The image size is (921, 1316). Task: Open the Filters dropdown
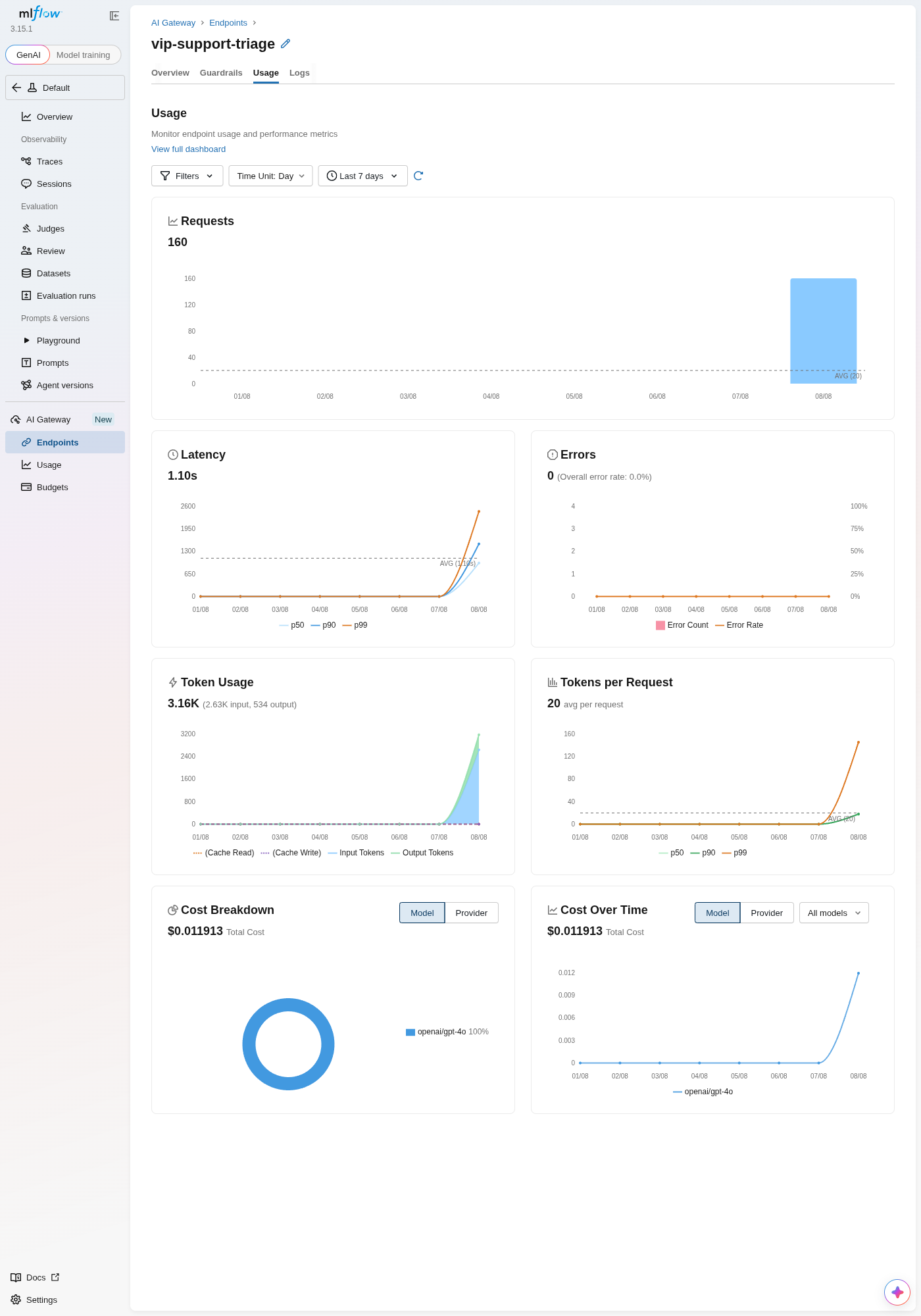click(x=187, y=176)
